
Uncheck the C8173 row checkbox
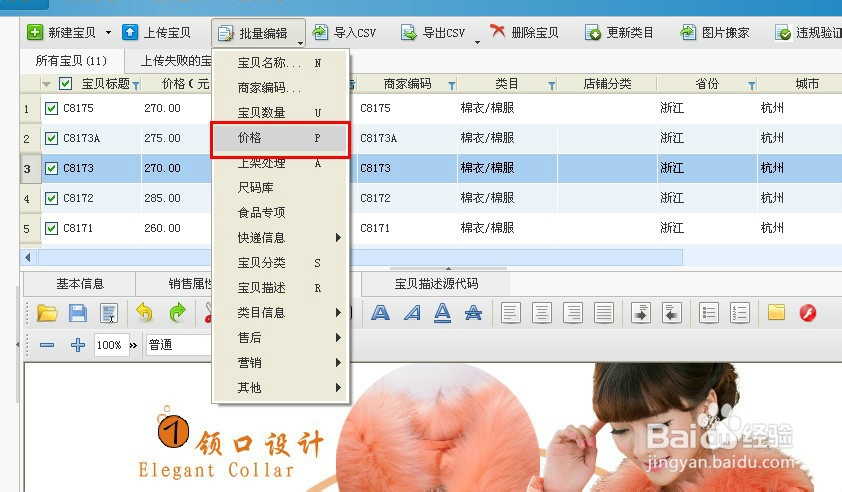[51, 168]
